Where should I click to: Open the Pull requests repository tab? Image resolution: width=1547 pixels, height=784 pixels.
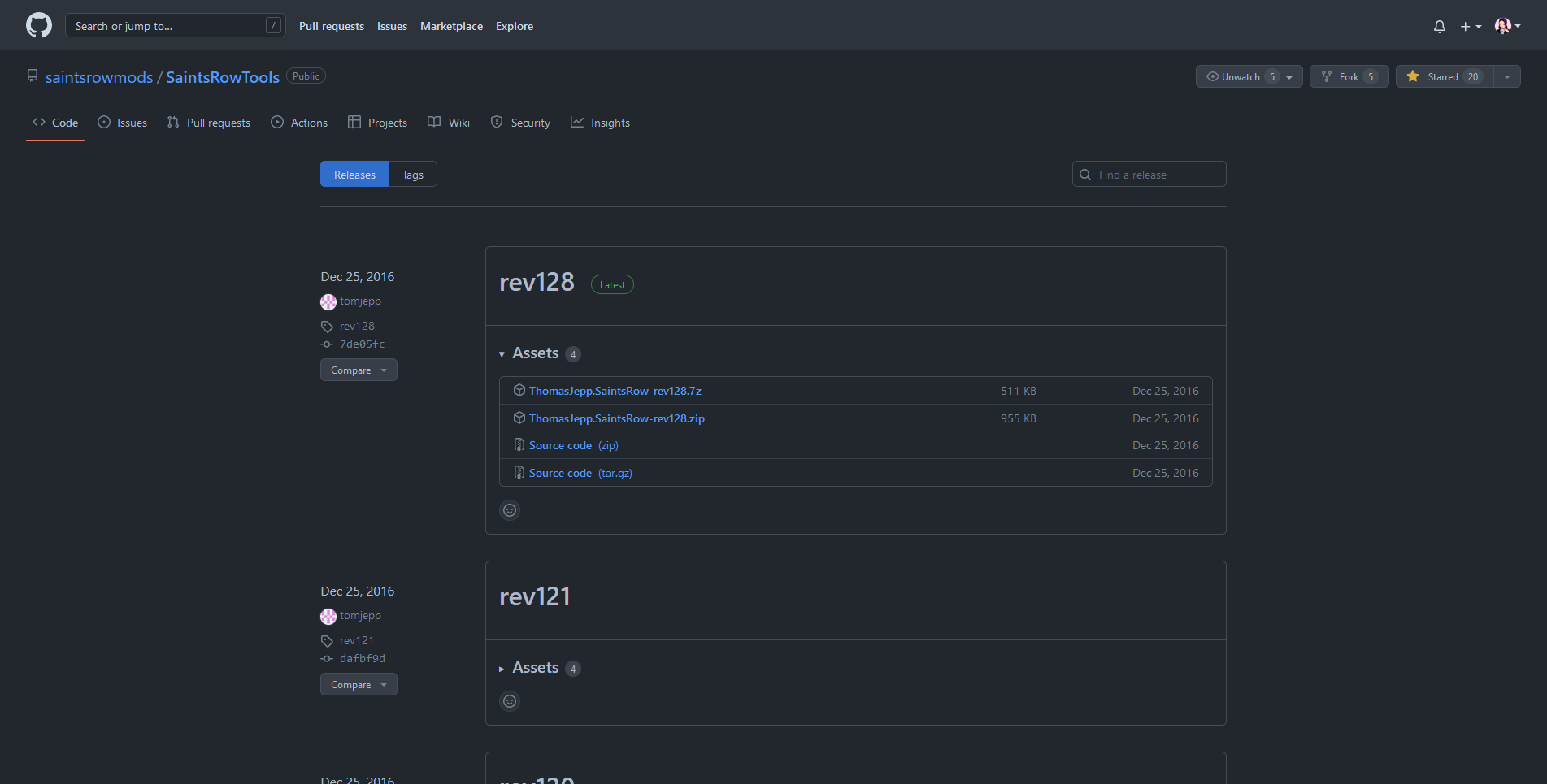click(x=209, y=123)
